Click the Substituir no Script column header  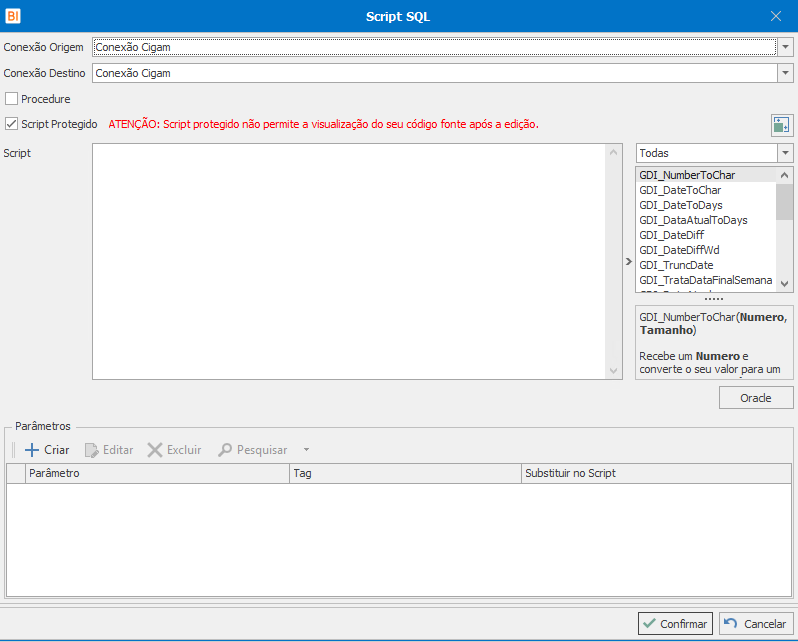click(657, 473)
